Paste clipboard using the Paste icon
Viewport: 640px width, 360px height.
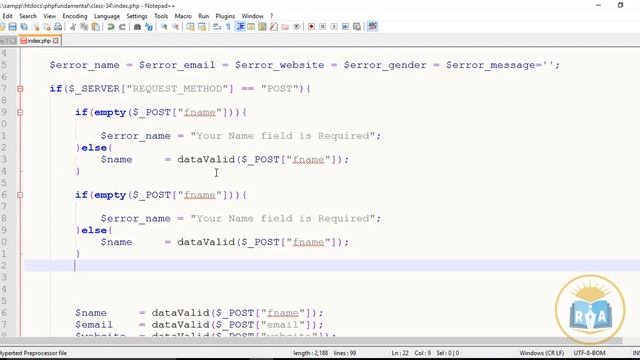tap(96, 27)
